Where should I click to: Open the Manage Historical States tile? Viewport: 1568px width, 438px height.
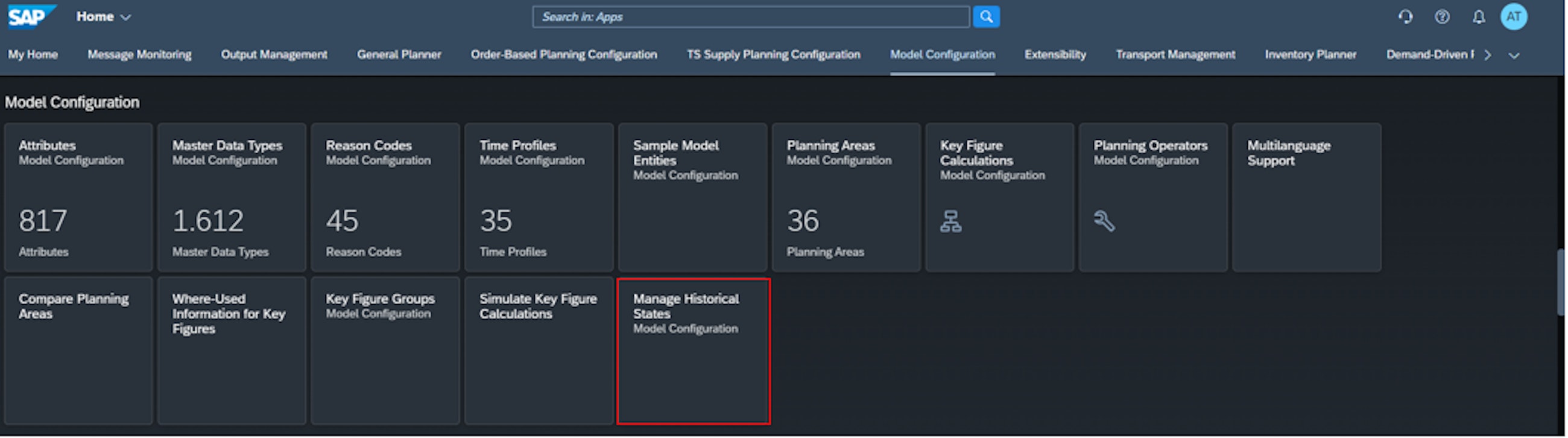694,351
